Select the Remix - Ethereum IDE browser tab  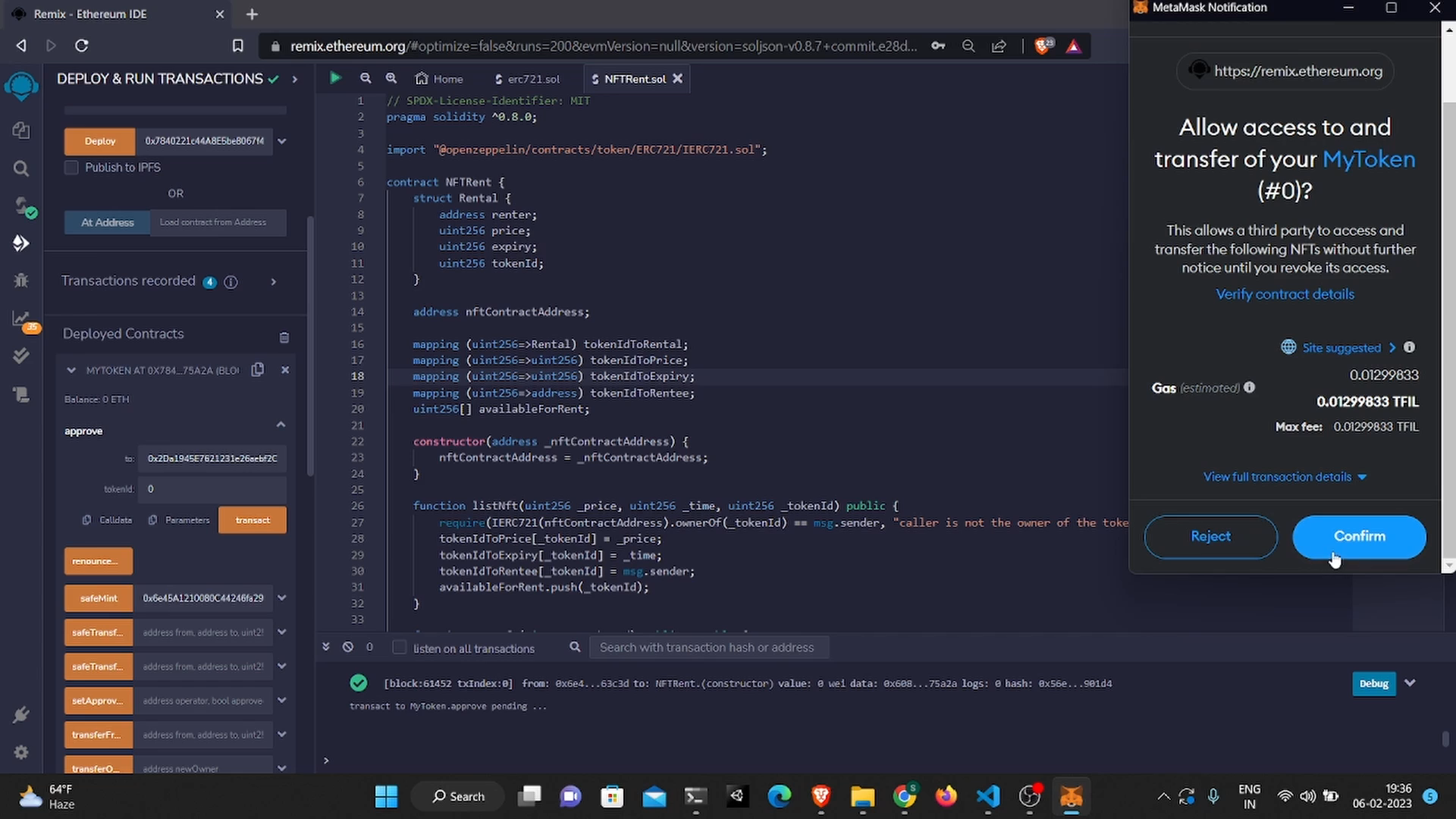(118, 14)
